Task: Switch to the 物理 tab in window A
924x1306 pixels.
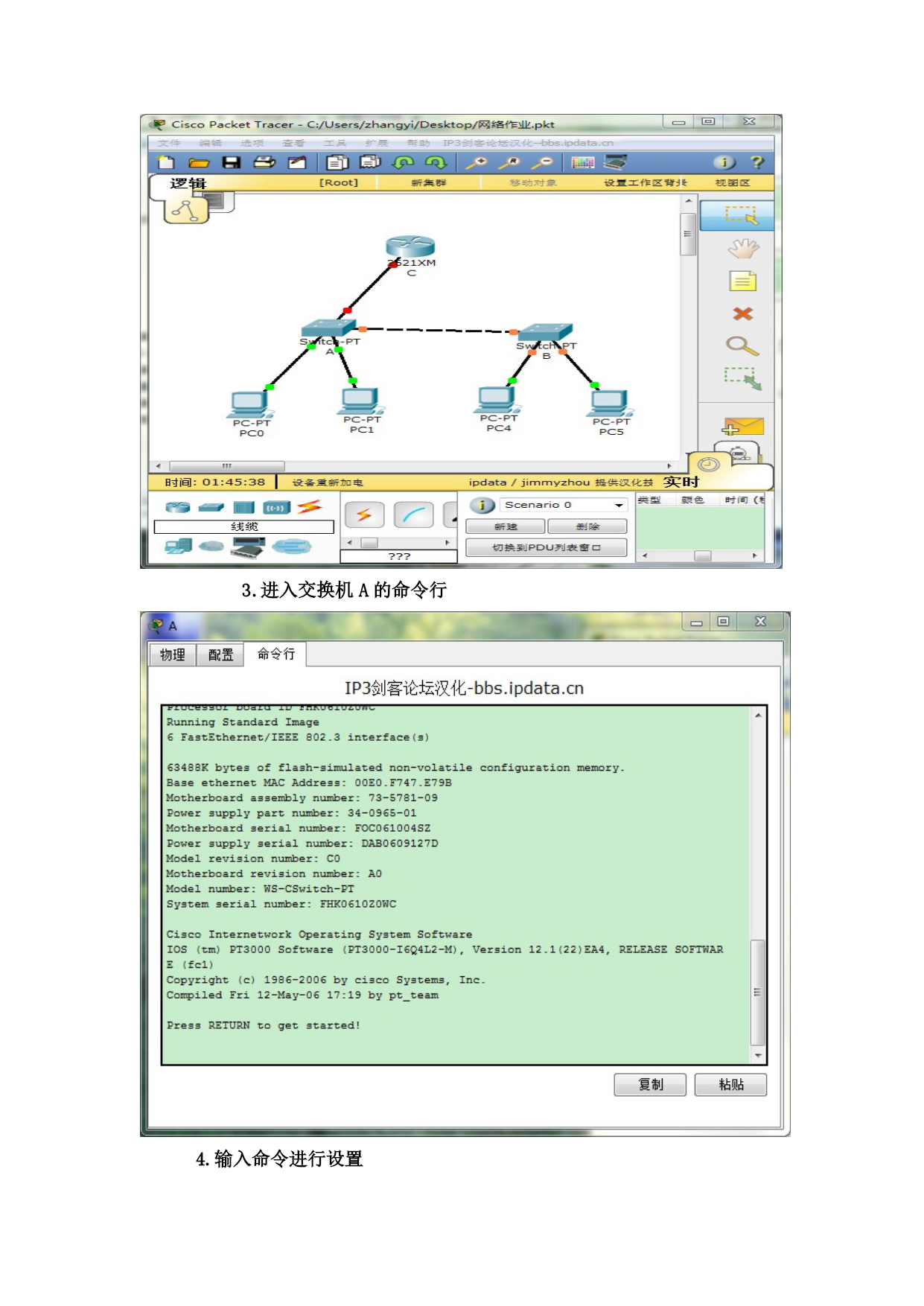Action: [173, 654]
